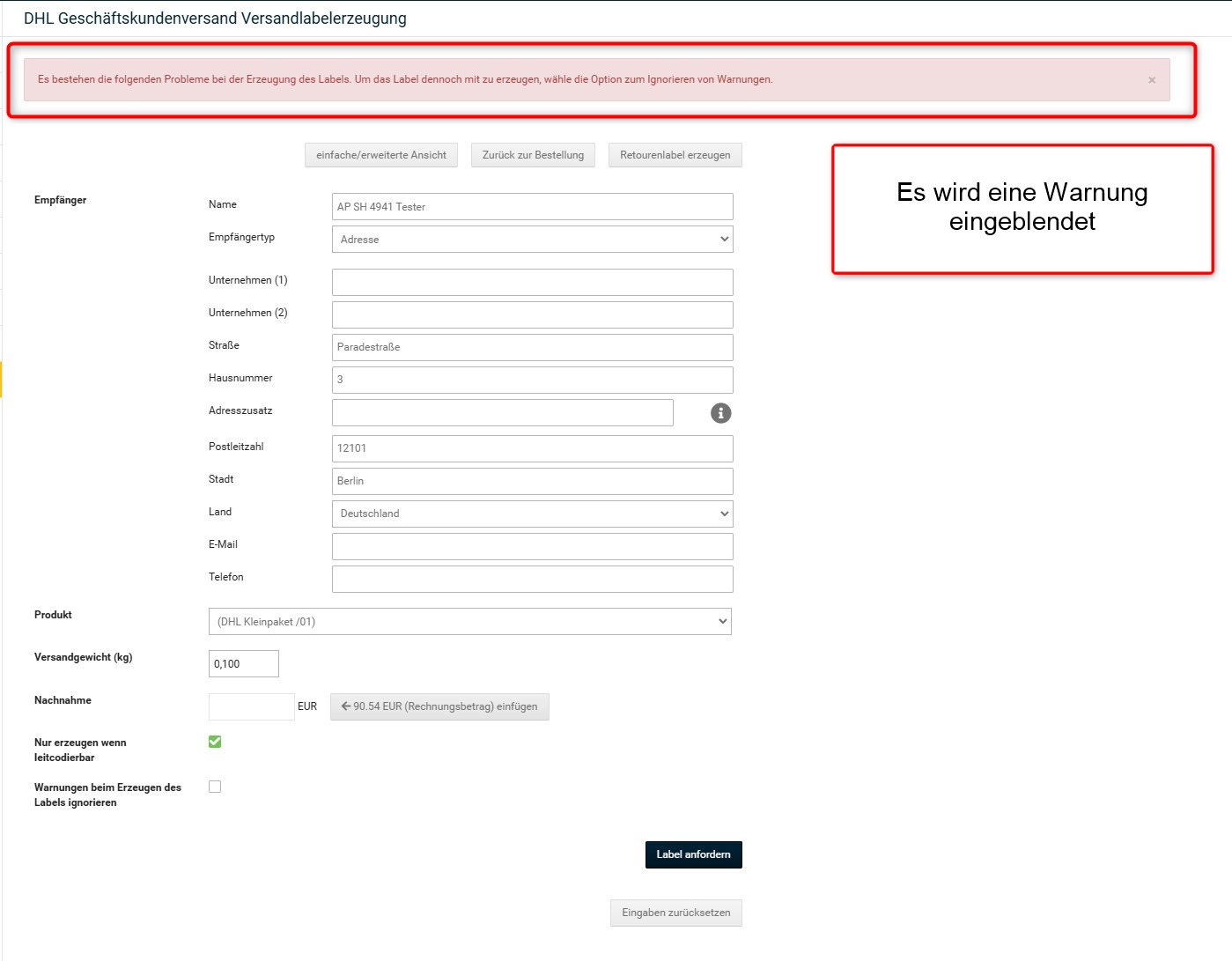Screen dimensions: 1232x961
Task: Click the Hausnummer input field
Action: [532, 381]
